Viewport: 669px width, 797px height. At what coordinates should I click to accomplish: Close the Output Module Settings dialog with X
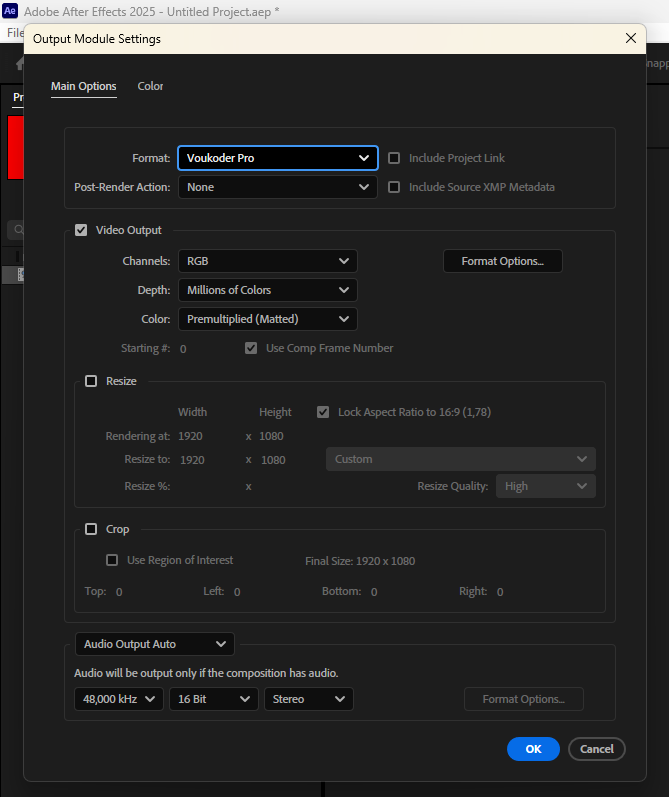click(x=630, y=38)
